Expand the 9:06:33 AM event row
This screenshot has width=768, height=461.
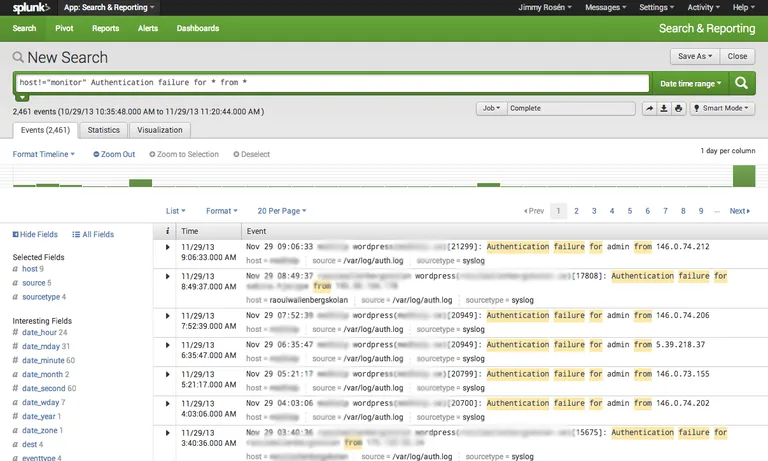coord(168,247)
